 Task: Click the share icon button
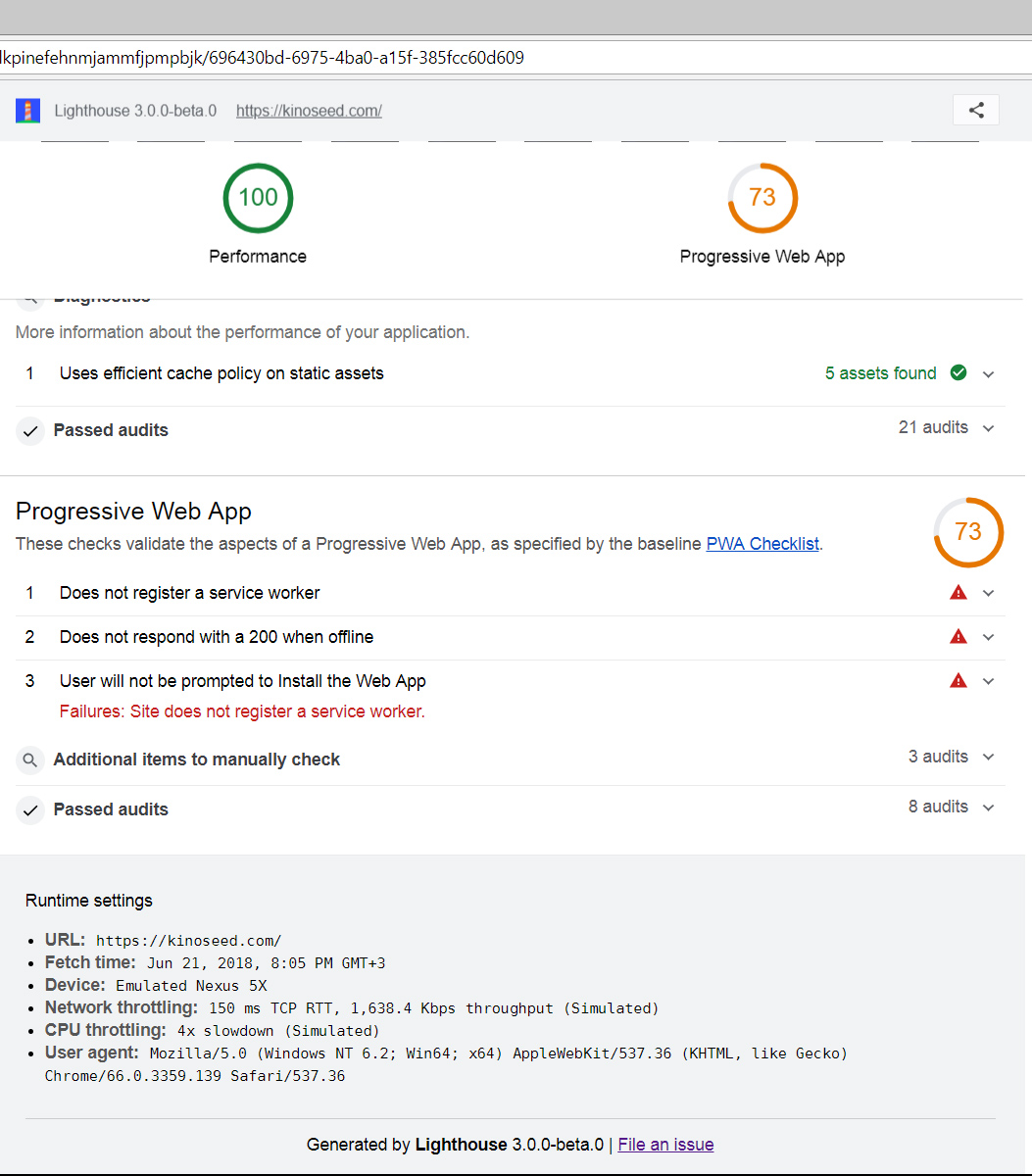click(x=976, y=110)
